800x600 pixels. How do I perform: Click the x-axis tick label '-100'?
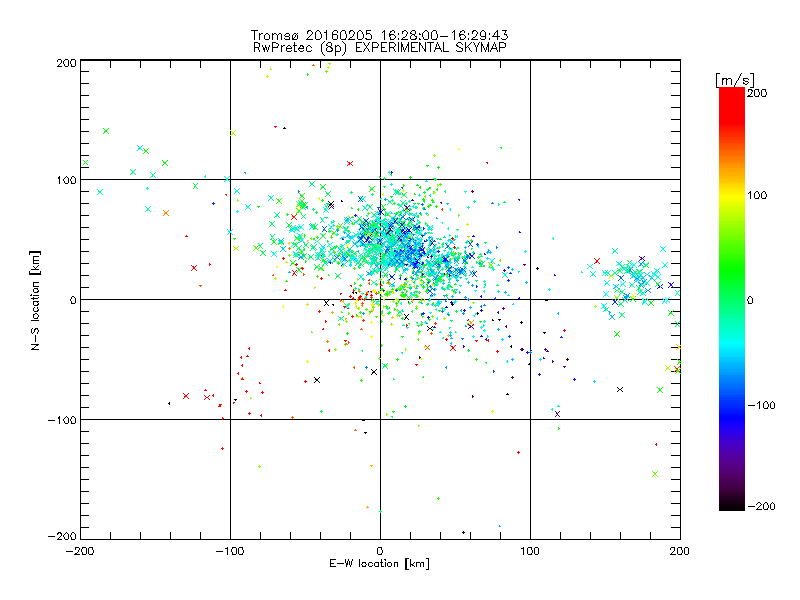point(230,552)
